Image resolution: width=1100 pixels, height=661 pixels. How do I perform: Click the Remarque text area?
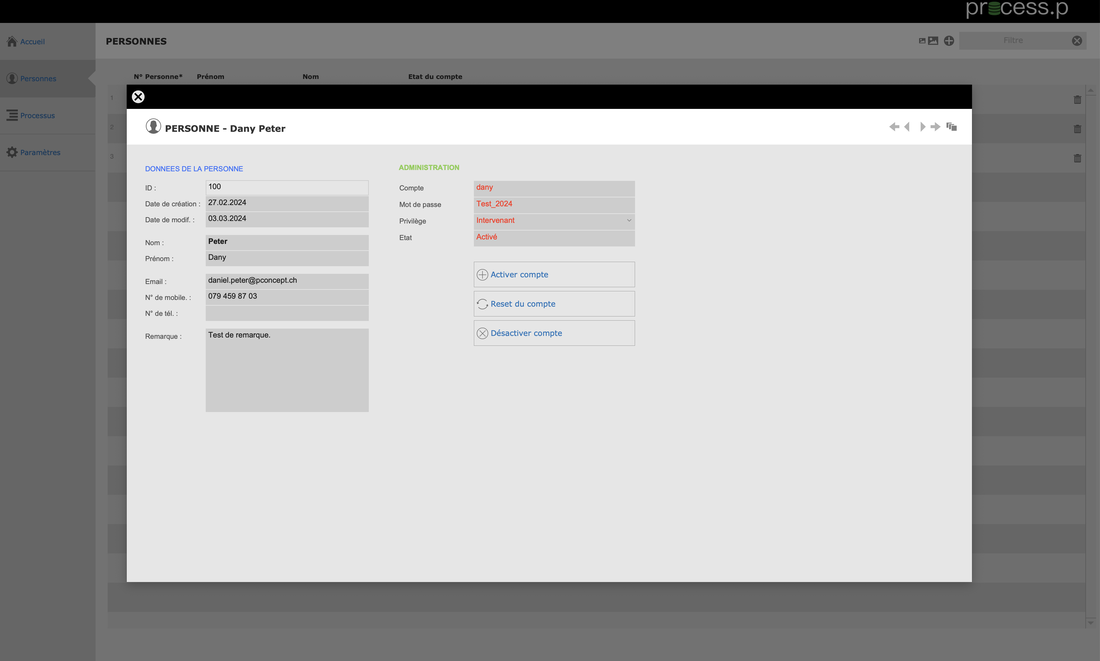coord(287,370)
